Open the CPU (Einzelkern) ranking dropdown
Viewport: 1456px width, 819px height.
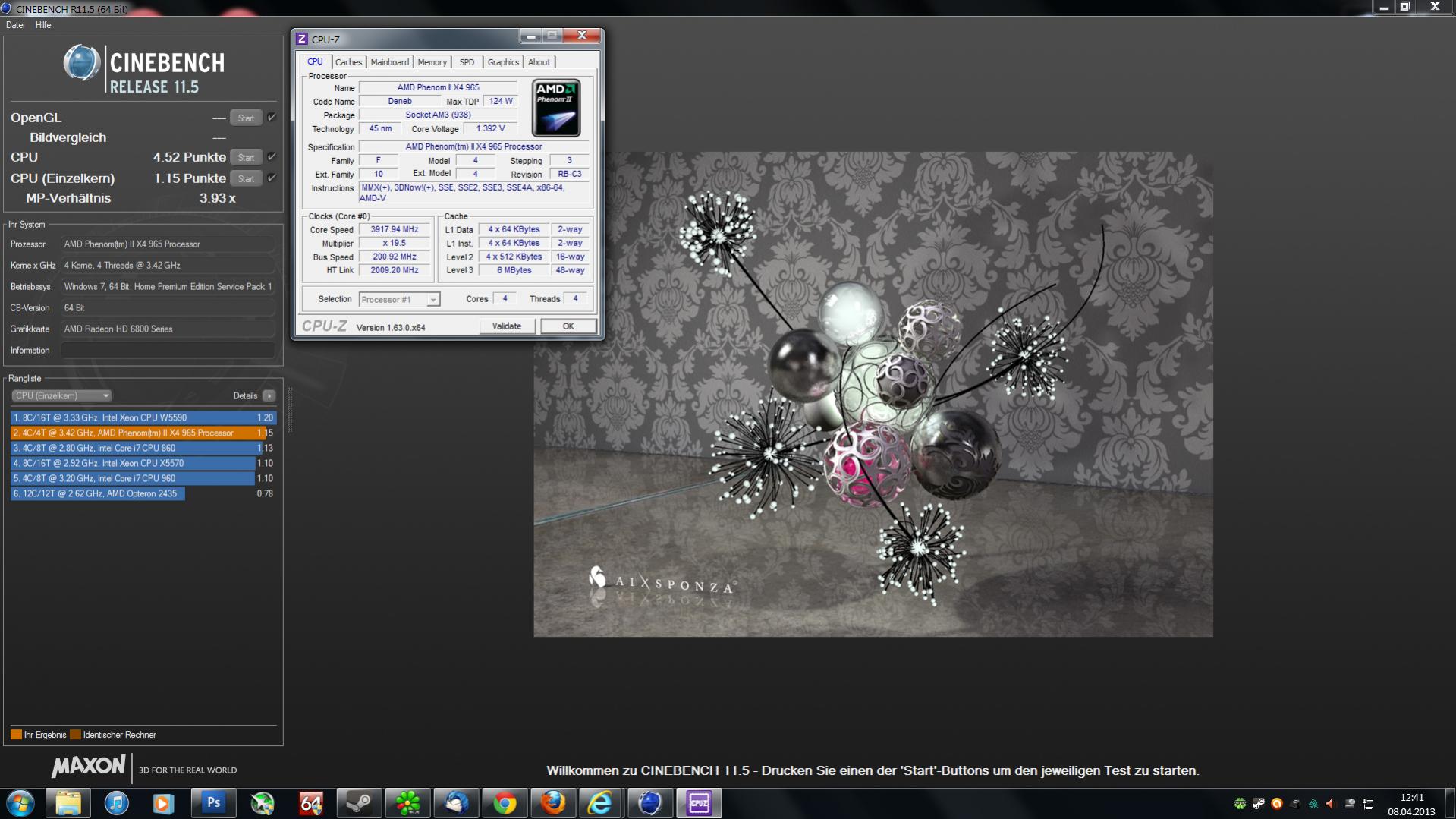[61, 395]
